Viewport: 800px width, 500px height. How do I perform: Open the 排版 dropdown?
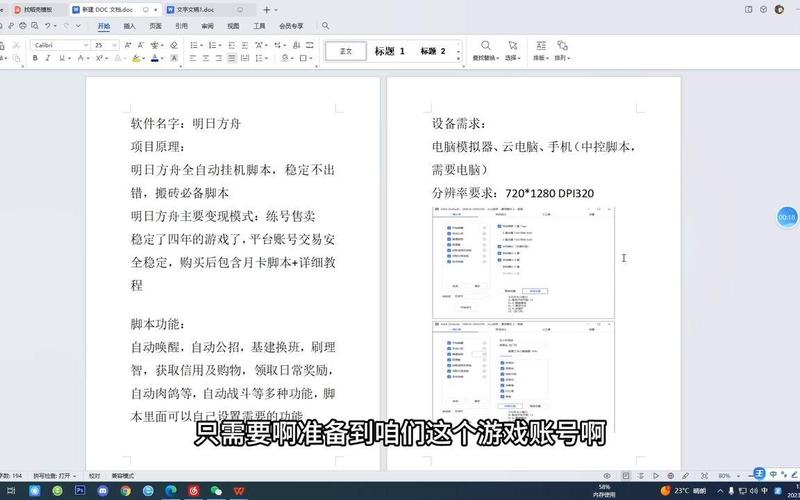(540, 51)
